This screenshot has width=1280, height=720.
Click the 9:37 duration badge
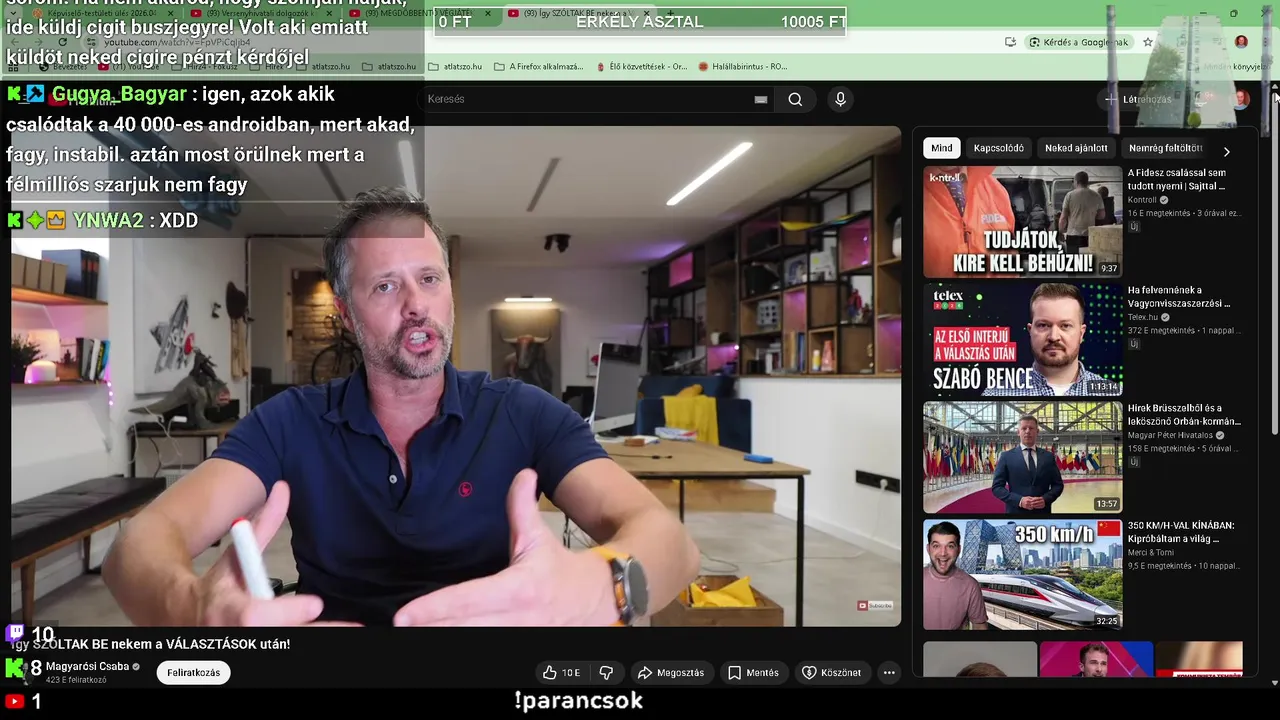(1108, 268)
